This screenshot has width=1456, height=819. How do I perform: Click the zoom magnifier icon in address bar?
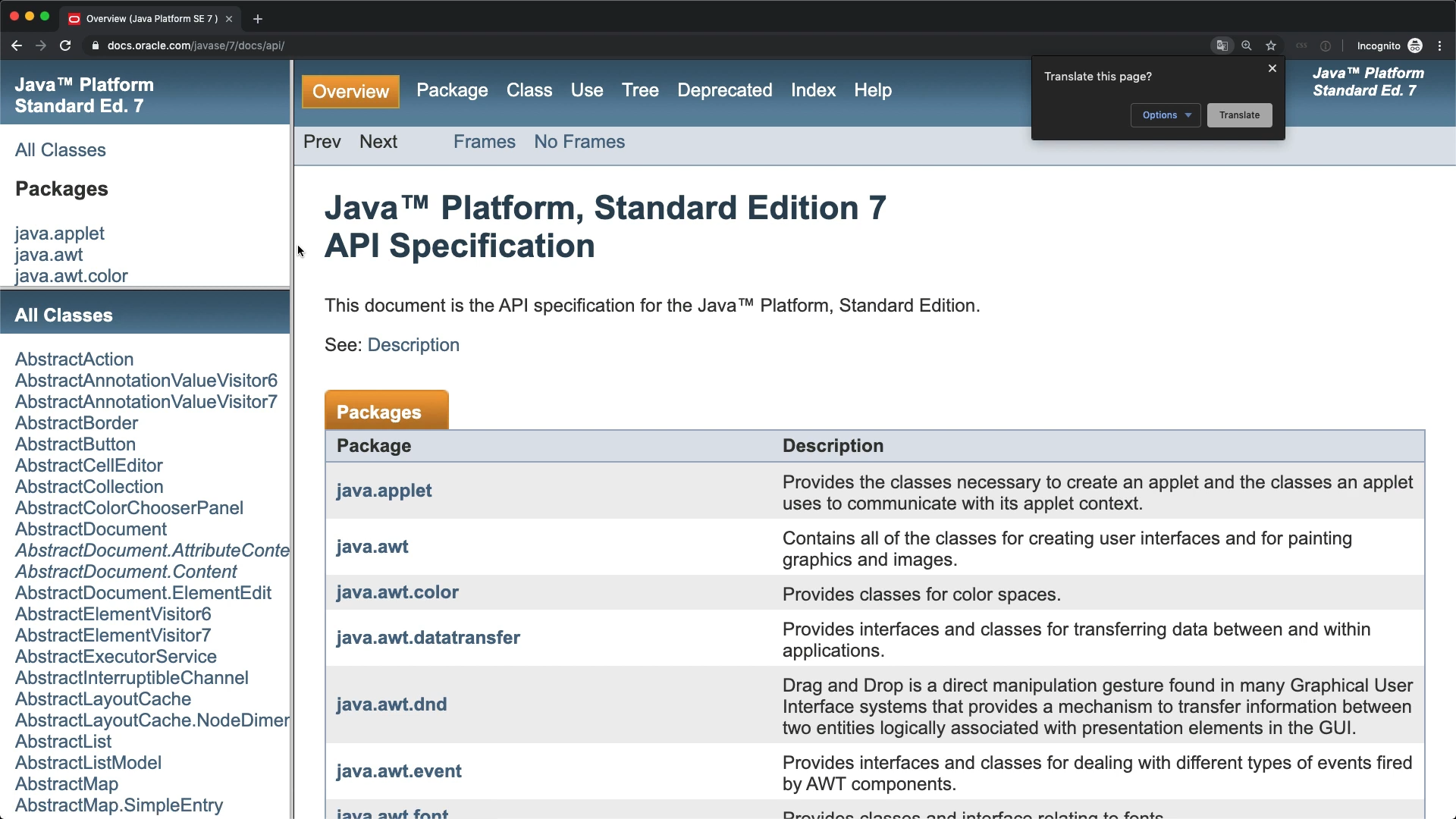click(x=1247, y=45)
